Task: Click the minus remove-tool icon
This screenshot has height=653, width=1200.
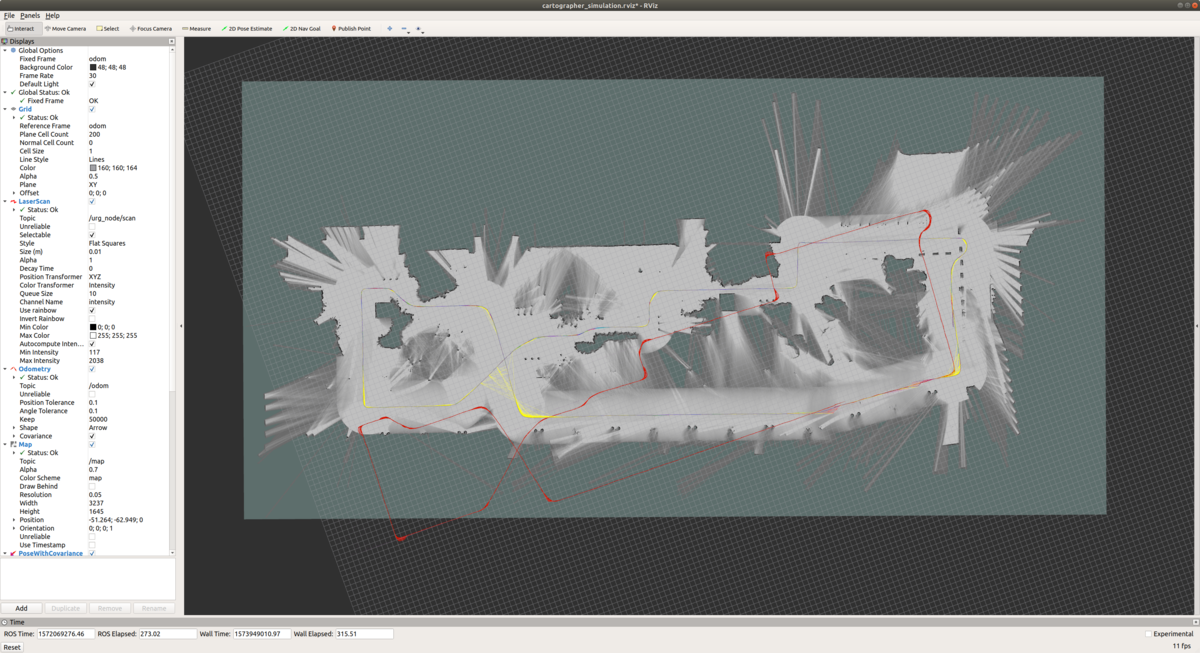Action: coord(404,29)
